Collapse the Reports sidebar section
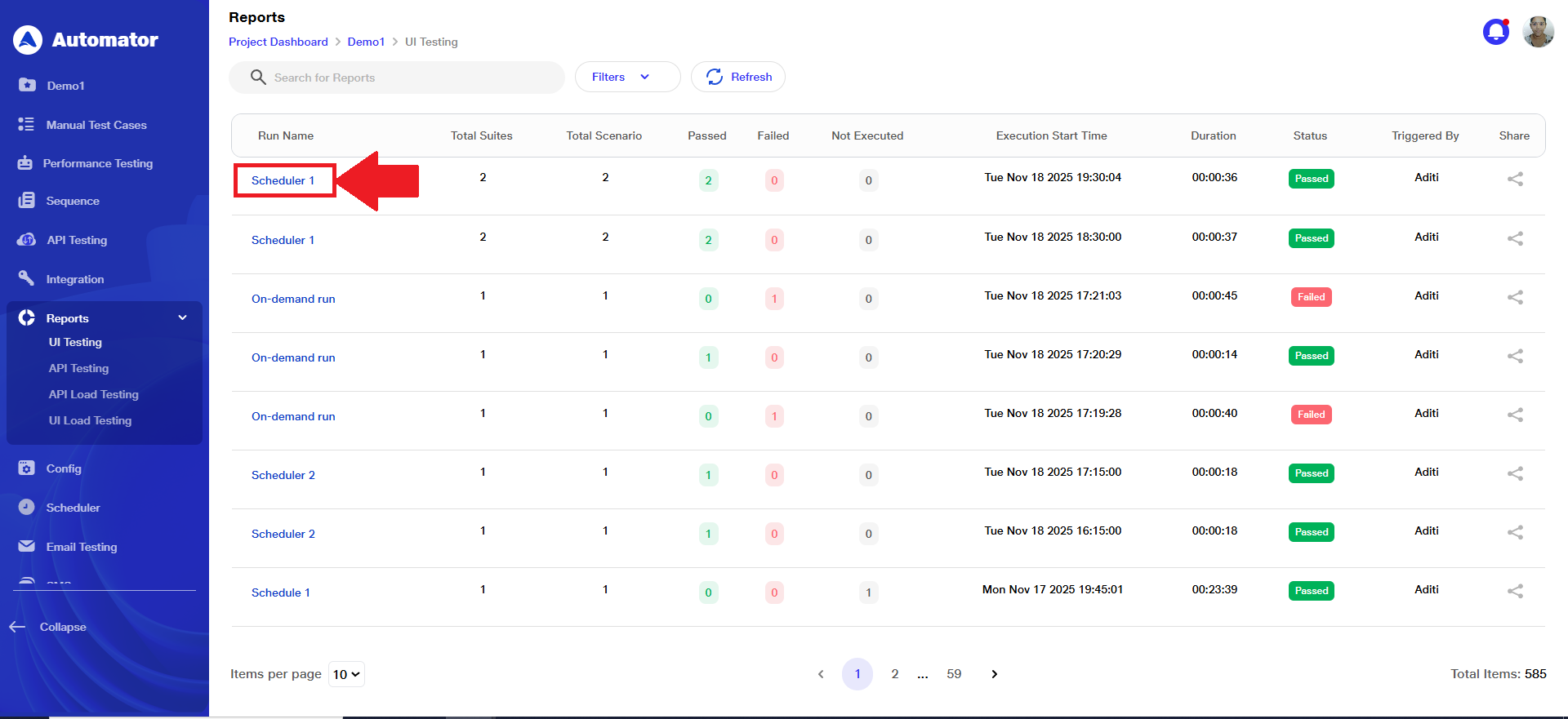This screenshot has width=1568, height=719. (x=182, y=318)
